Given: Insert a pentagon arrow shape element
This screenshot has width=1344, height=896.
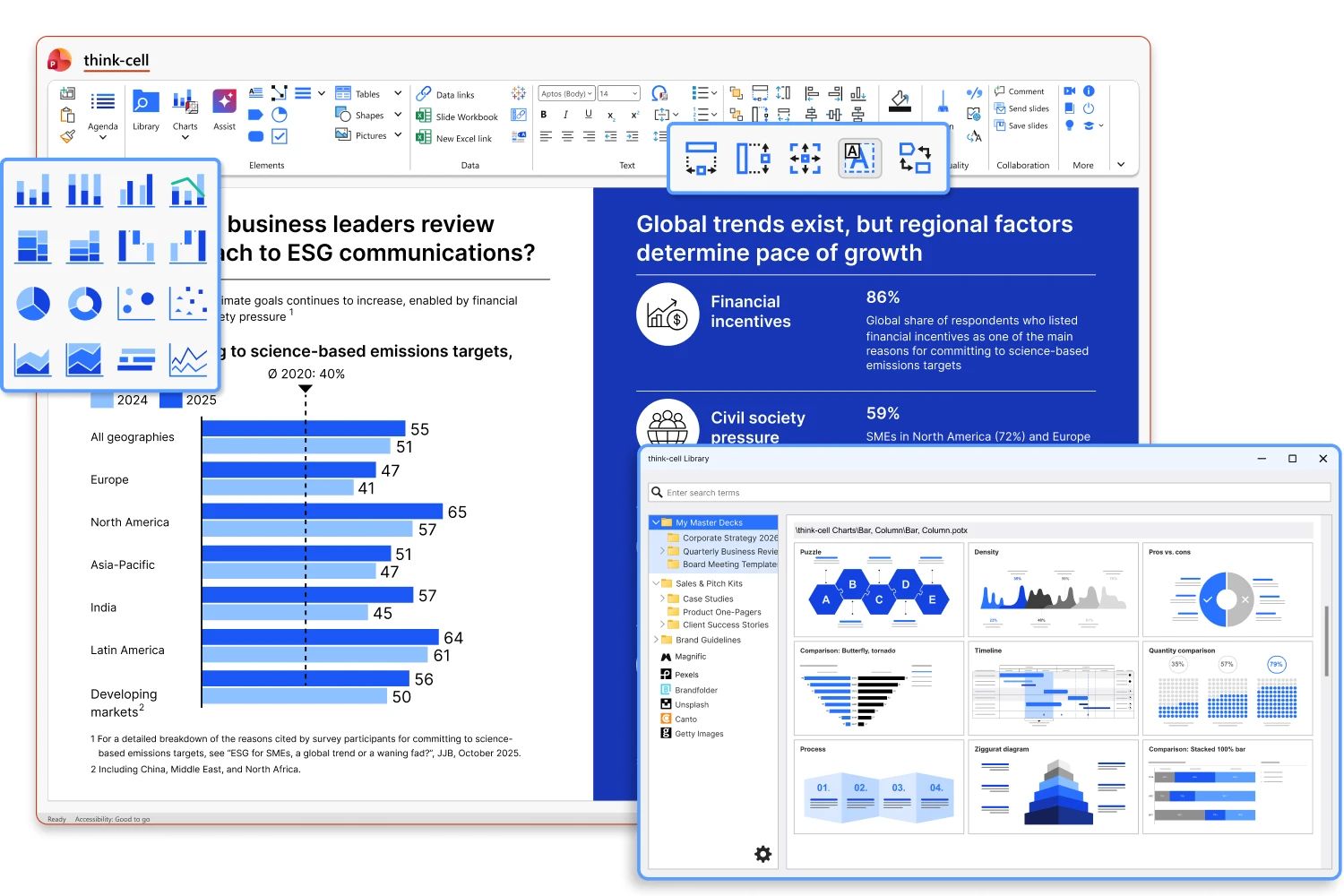Looking at the screenshot, I should [x=255, y=115].
